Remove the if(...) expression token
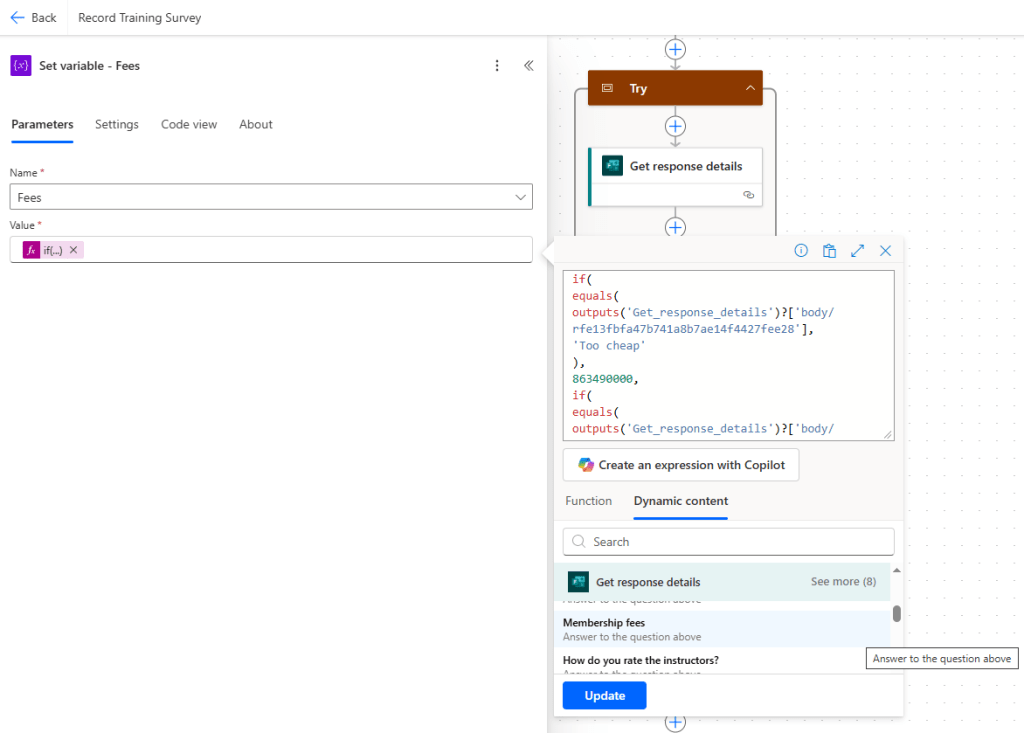Screen dimensions: 1024x733 [x=73, y=250]
